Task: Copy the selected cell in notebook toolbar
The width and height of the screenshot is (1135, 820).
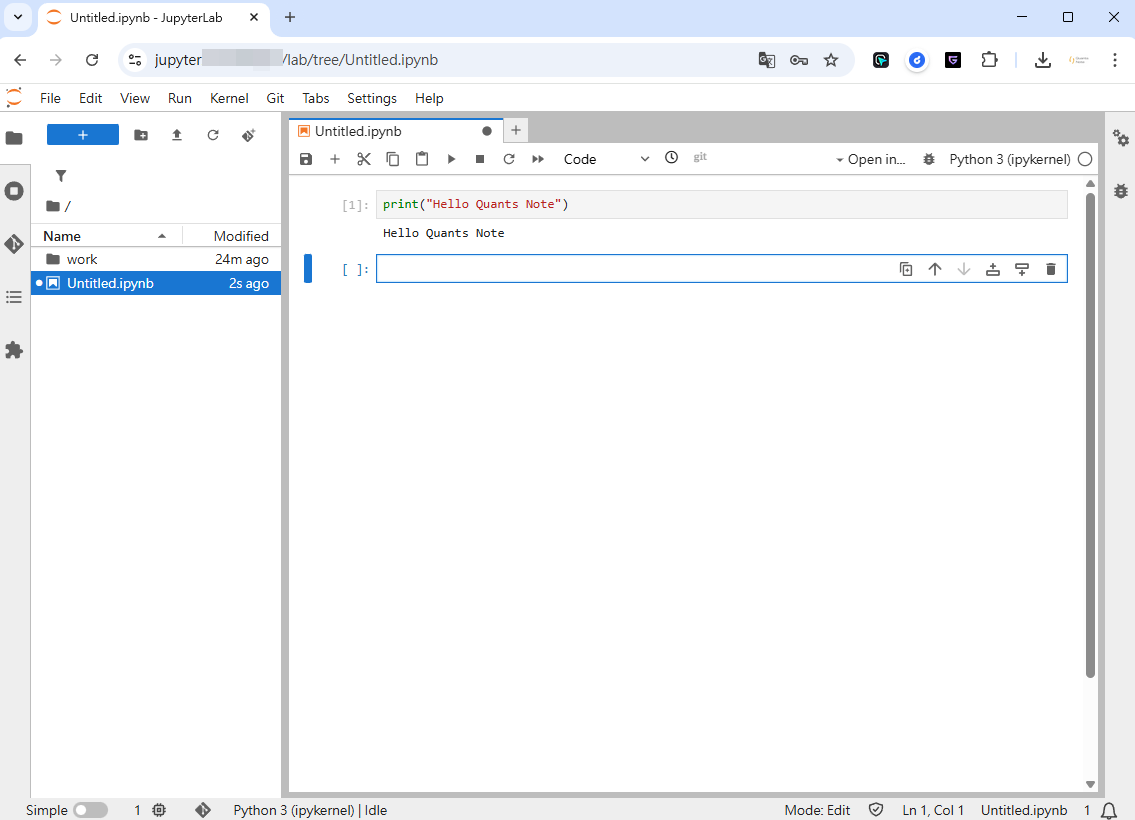Action: click(x=392, y=159)
